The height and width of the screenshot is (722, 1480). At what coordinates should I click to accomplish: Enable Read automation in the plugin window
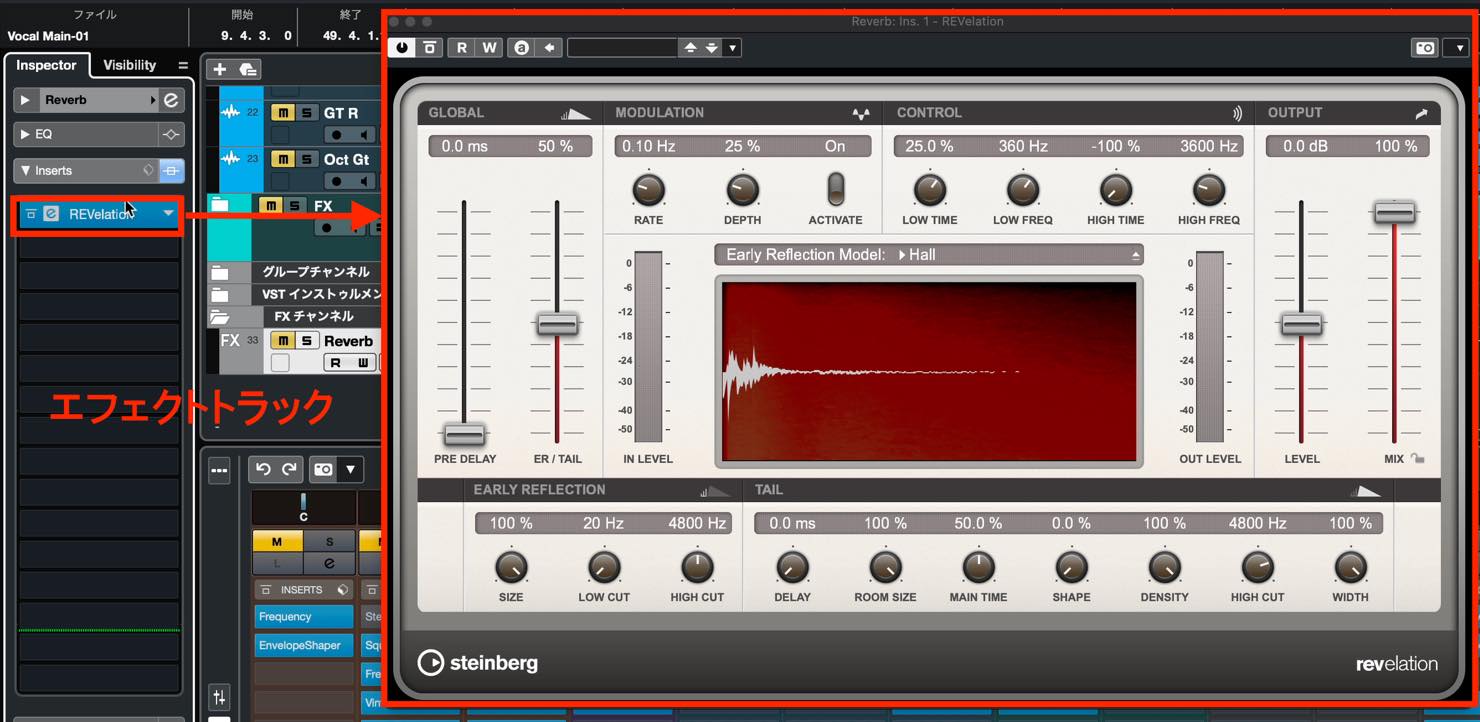pyautogui.click(x=462, y=47)
